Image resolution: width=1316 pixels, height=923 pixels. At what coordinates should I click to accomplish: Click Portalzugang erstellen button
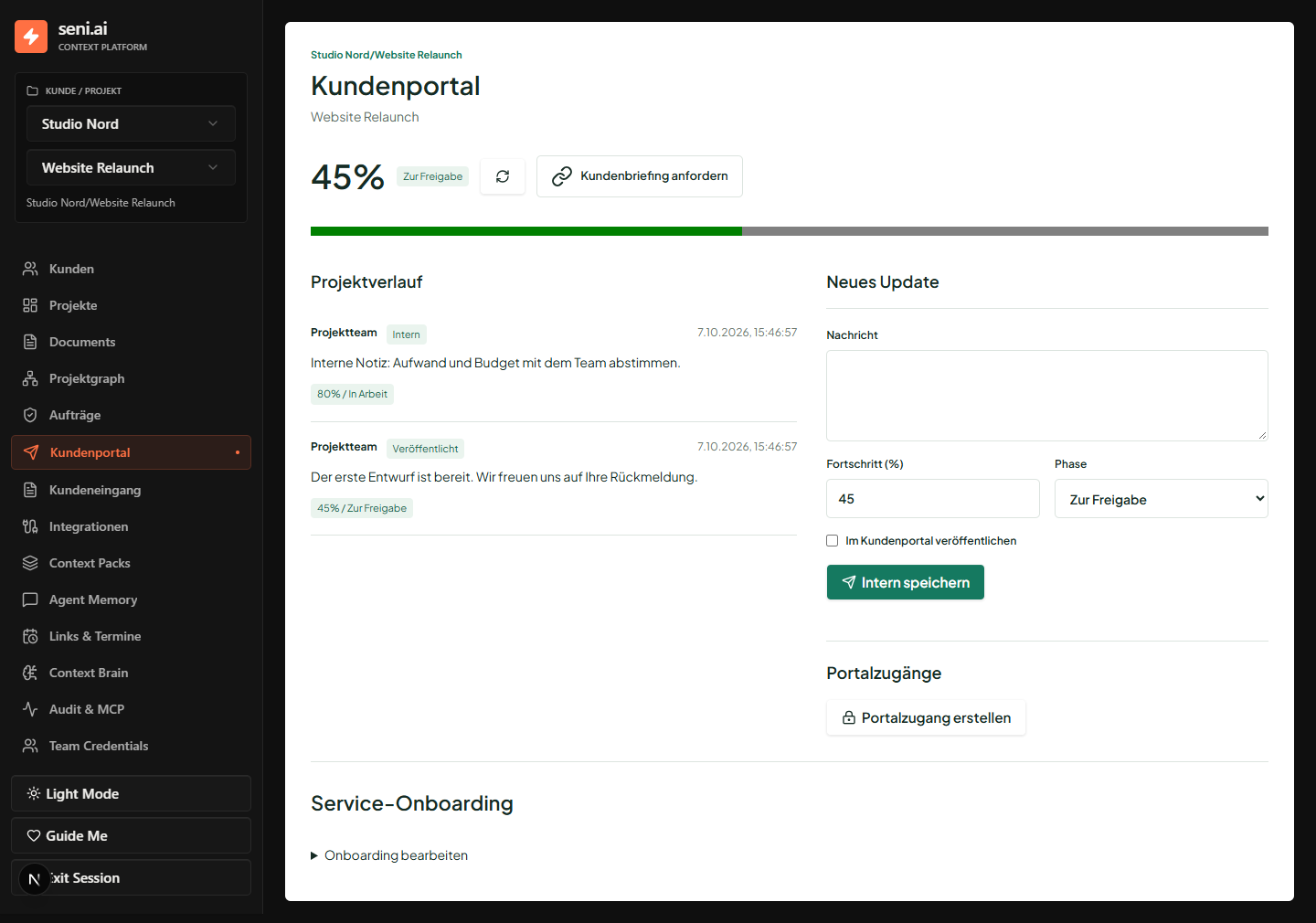[x=926, y=717]
